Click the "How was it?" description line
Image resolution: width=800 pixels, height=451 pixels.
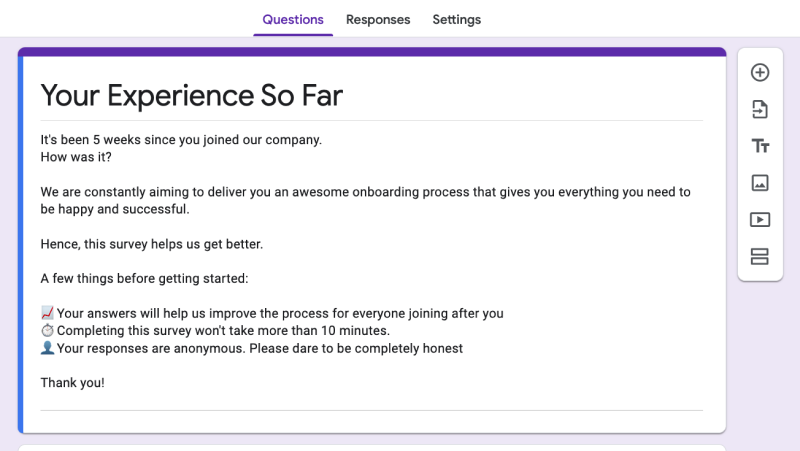point(76,157)
